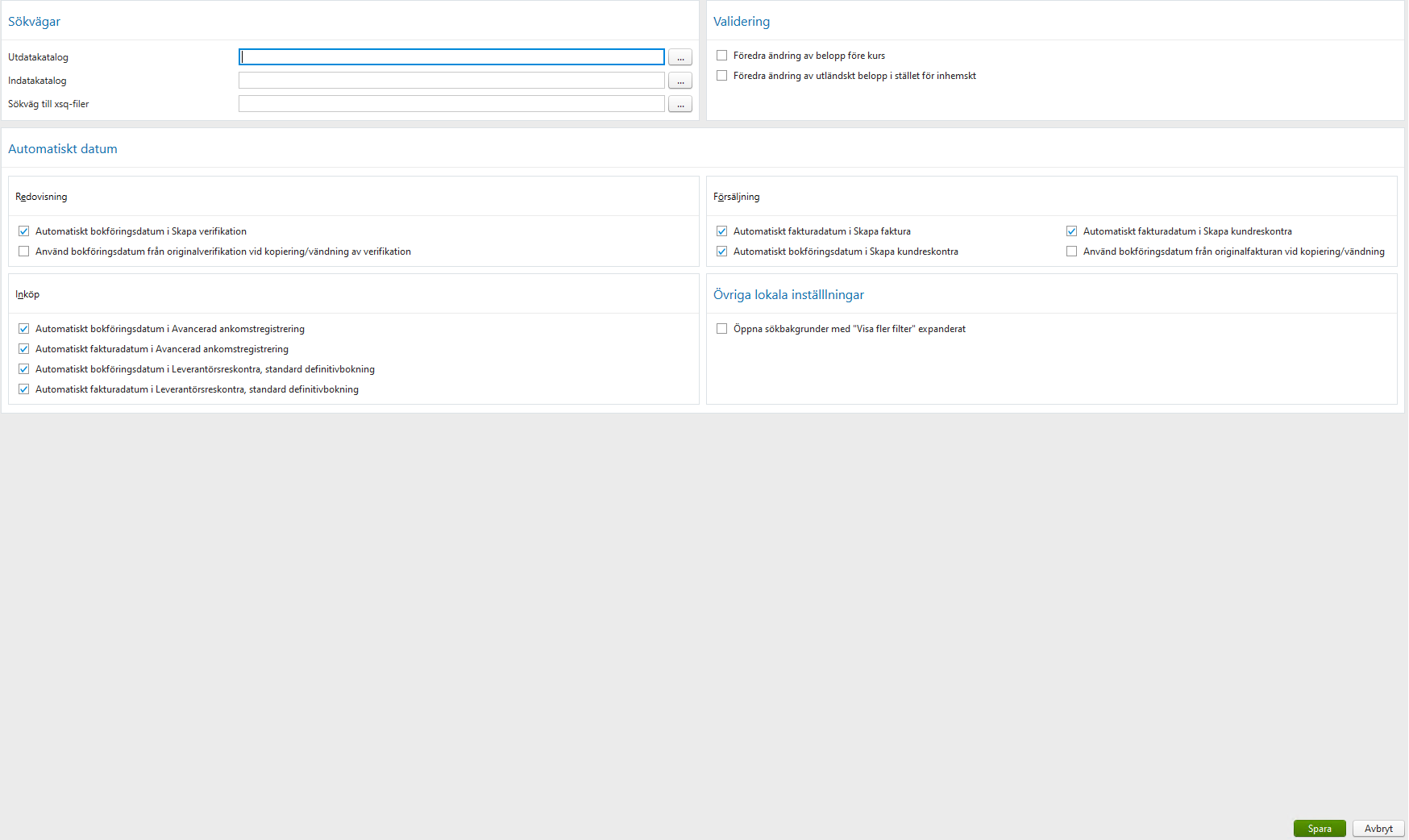
Task: Click the Spara button
Action: coord(1319,828)
